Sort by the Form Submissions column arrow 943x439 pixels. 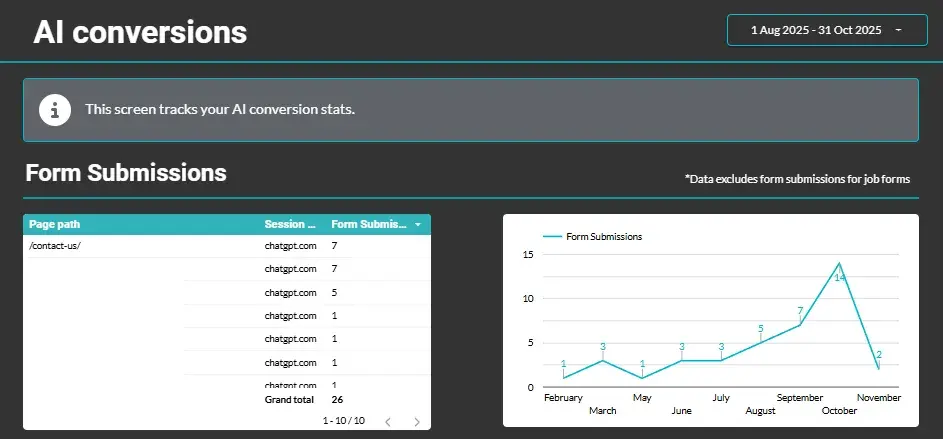point(418,224)
